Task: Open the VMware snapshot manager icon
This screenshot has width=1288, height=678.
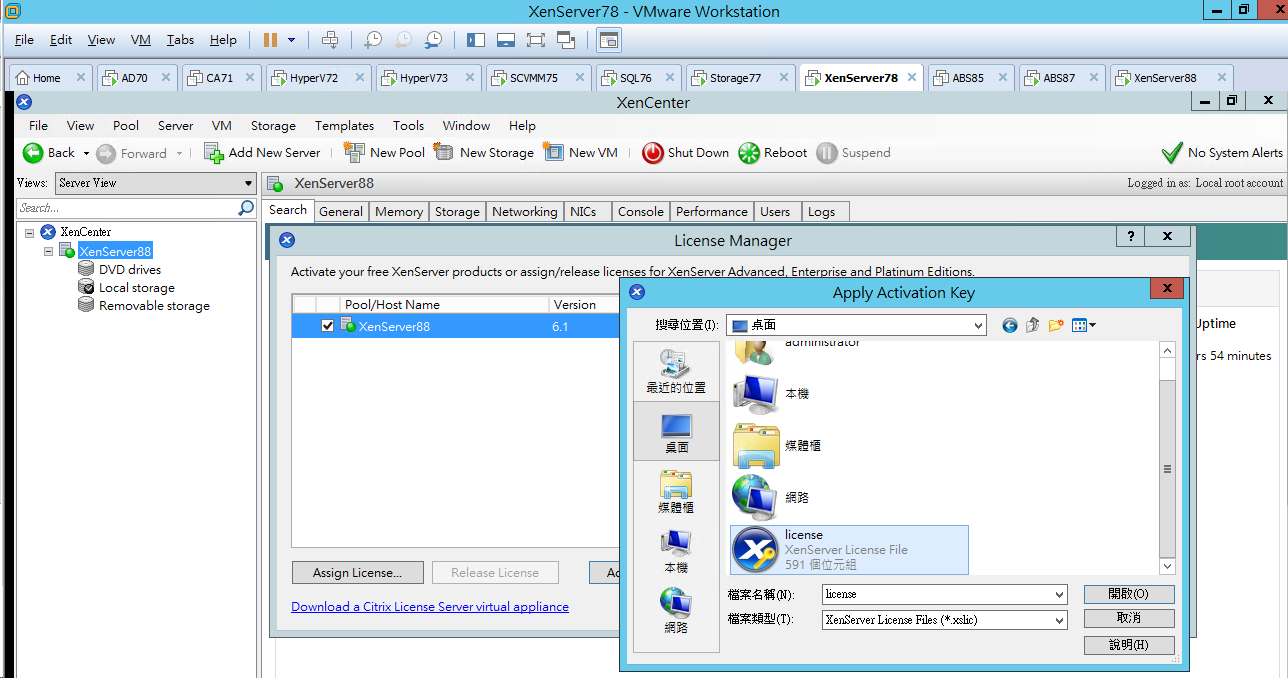Action: click(x=433, y=40)
